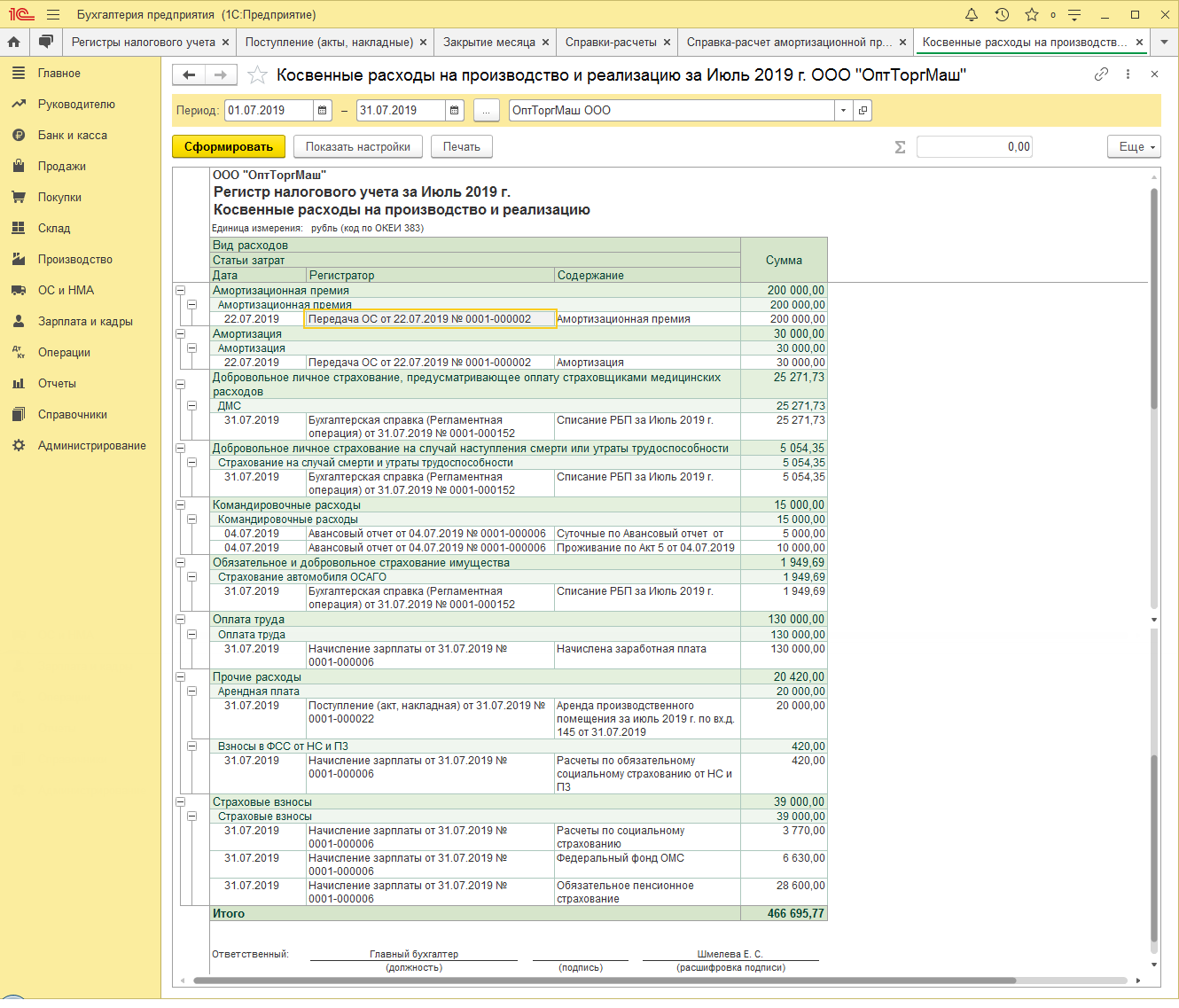The width and height of the screenshot is (1179, 1008).
Task: Close the Закрытие месяца tab
Action: point(545,42)
